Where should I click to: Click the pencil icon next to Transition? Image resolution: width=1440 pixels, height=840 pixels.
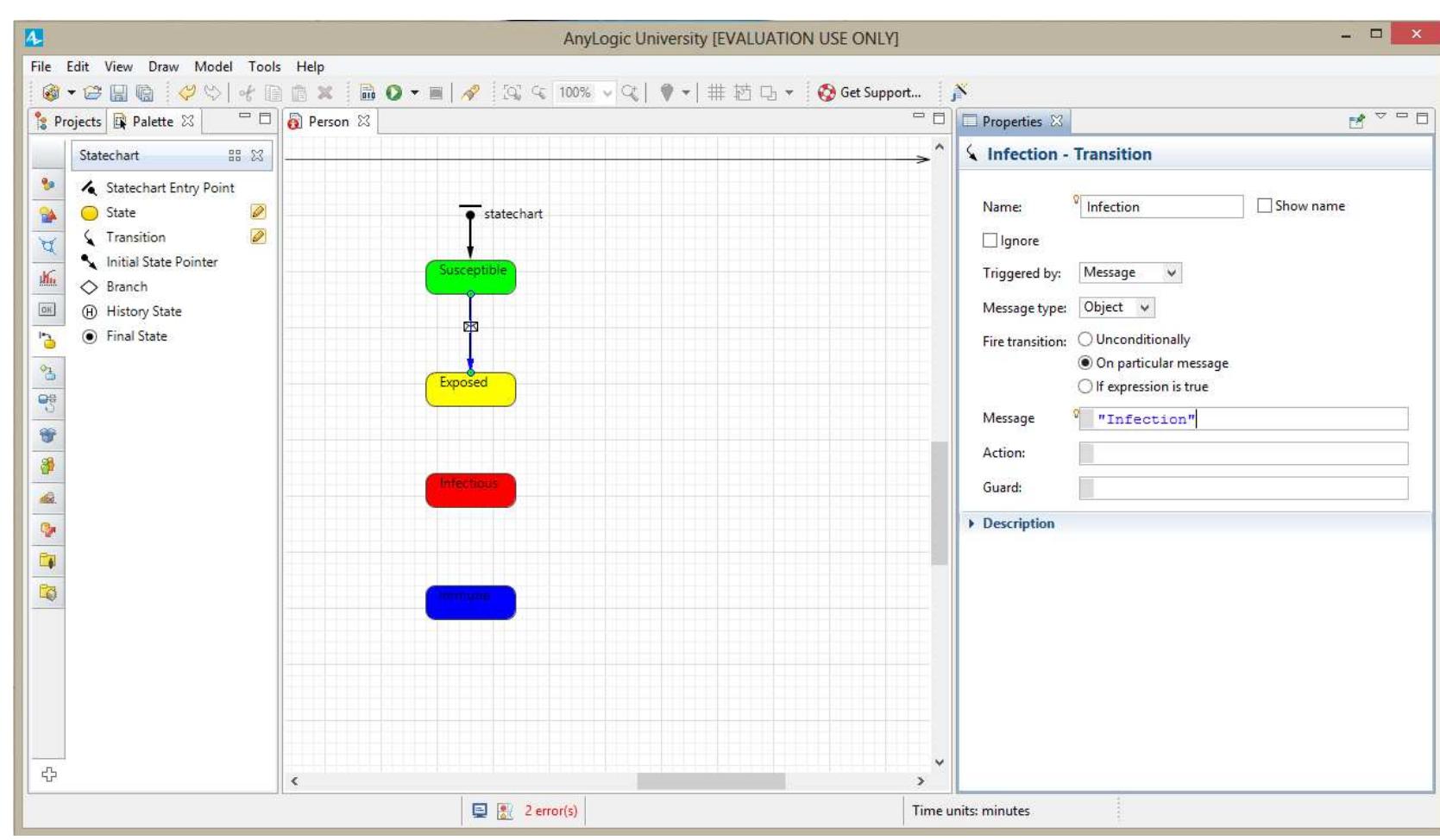coord(258,236)
